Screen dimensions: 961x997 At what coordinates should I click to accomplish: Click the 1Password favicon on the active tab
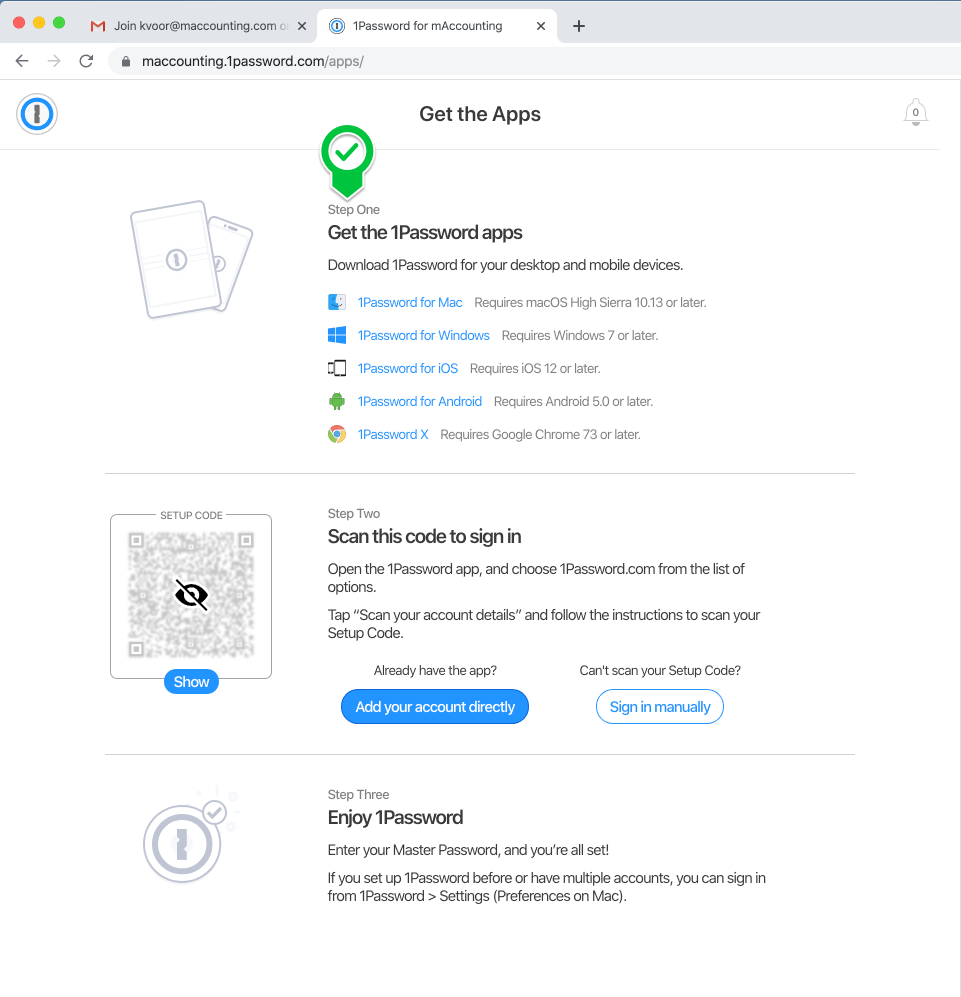click(337, 26)
